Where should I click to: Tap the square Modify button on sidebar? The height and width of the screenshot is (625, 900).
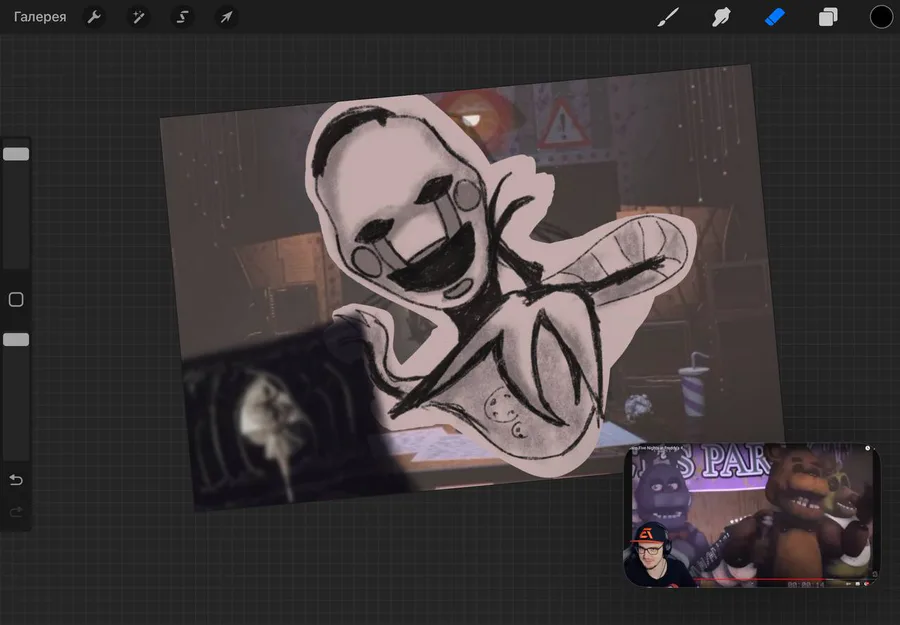pos(16,300)
